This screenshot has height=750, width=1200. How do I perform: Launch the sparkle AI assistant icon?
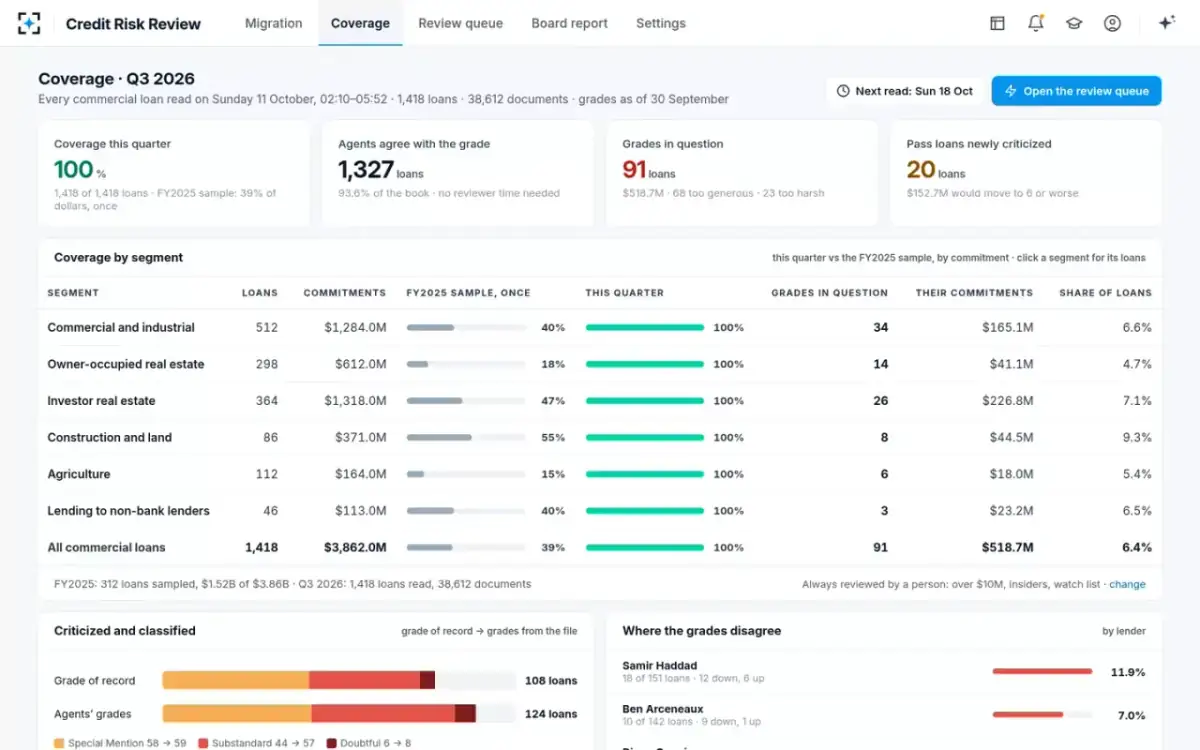point(1166,23)
